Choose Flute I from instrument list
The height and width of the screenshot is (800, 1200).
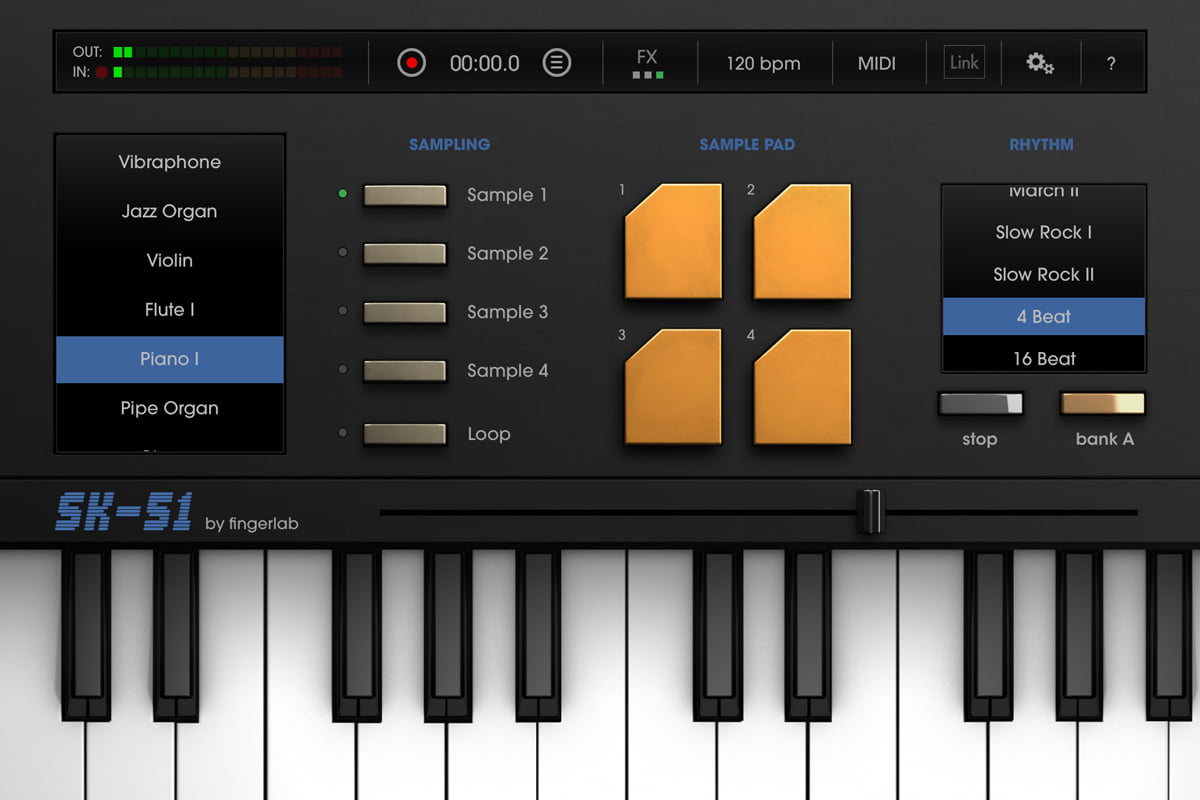click(x=170, y=309)
